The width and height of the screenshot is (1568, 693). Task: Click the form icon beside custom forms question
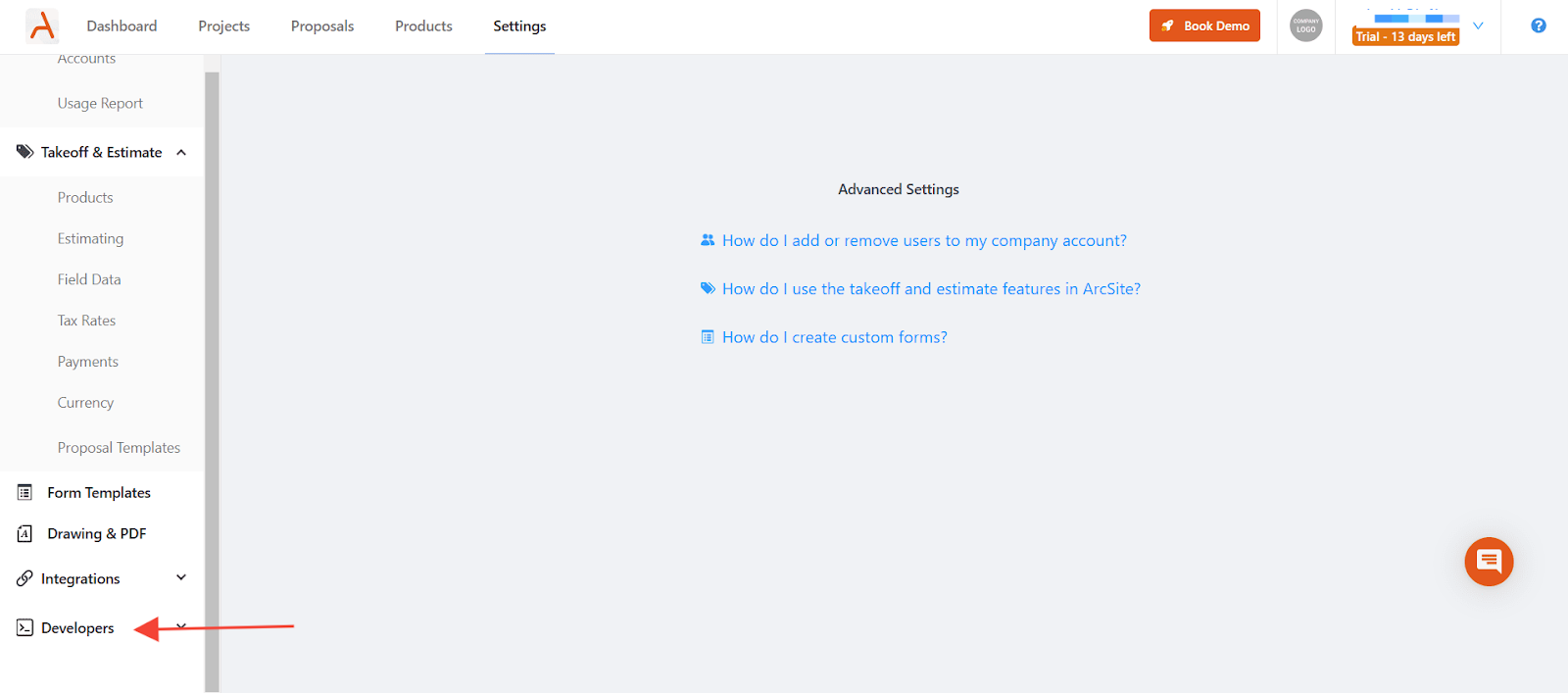708,336
